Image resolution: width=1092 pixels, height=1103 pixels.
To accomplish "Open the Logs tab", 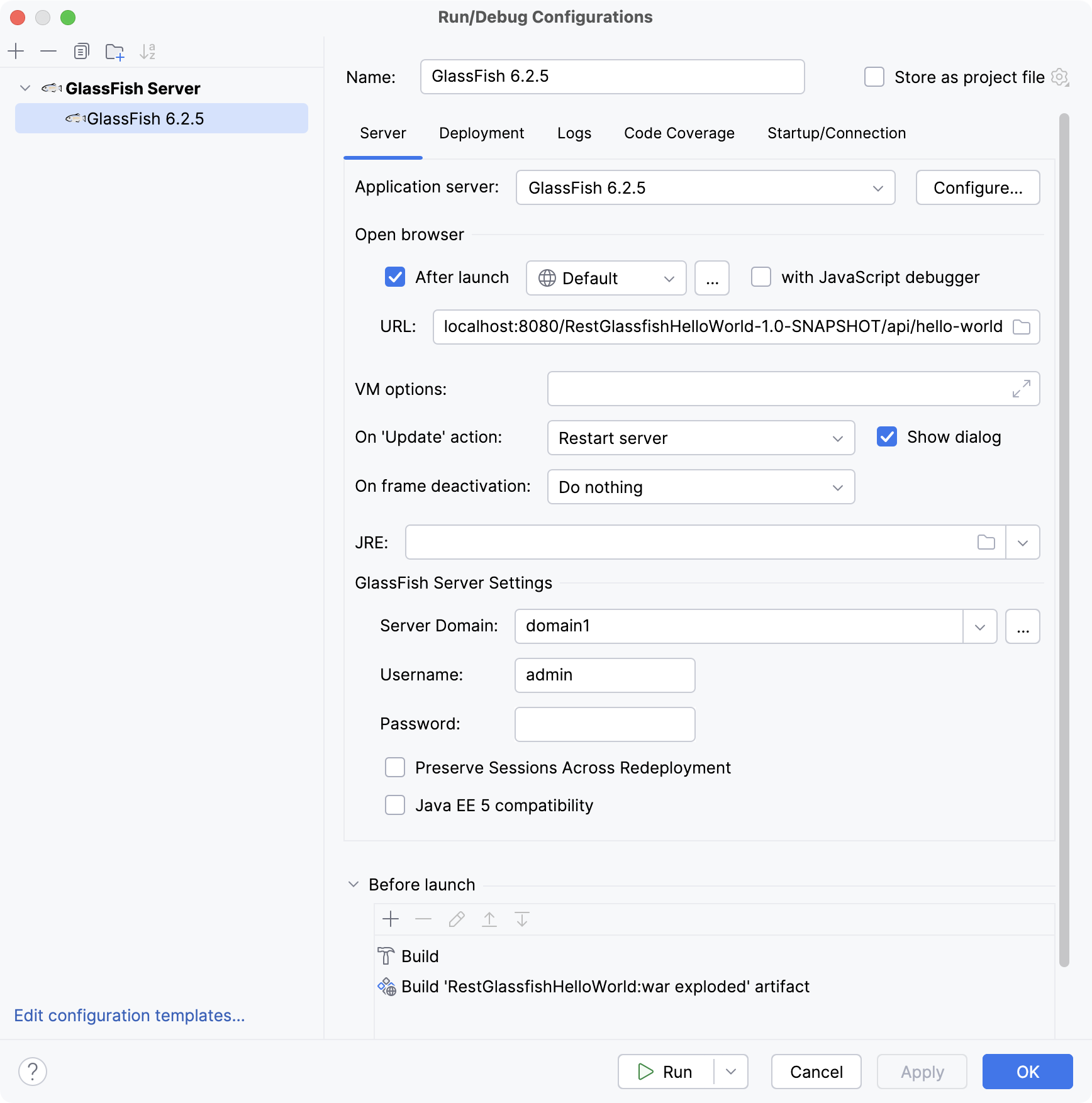I will pos(573,133).
